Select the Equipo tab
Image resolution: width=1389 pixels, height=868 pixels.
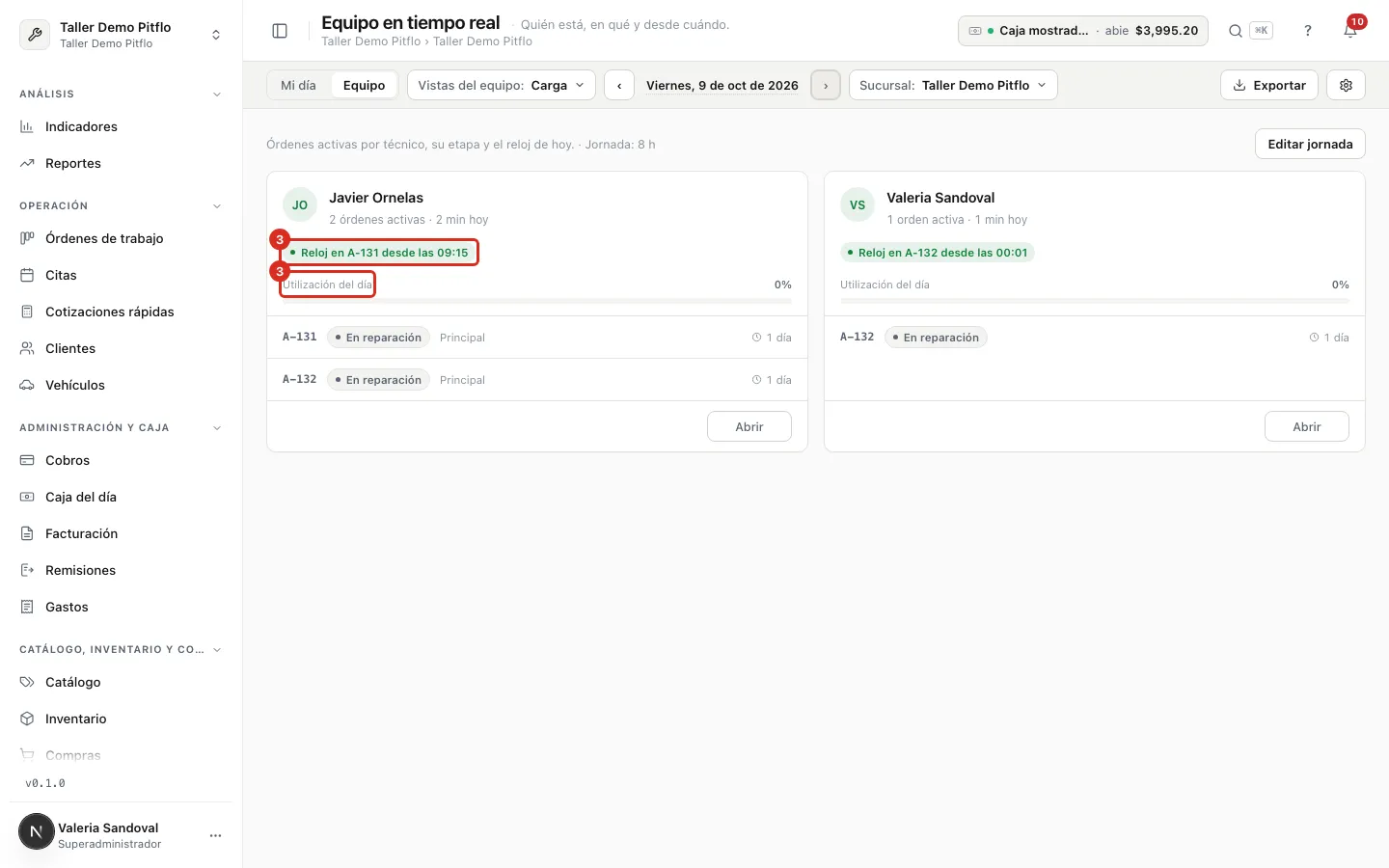tap(364, 85)
